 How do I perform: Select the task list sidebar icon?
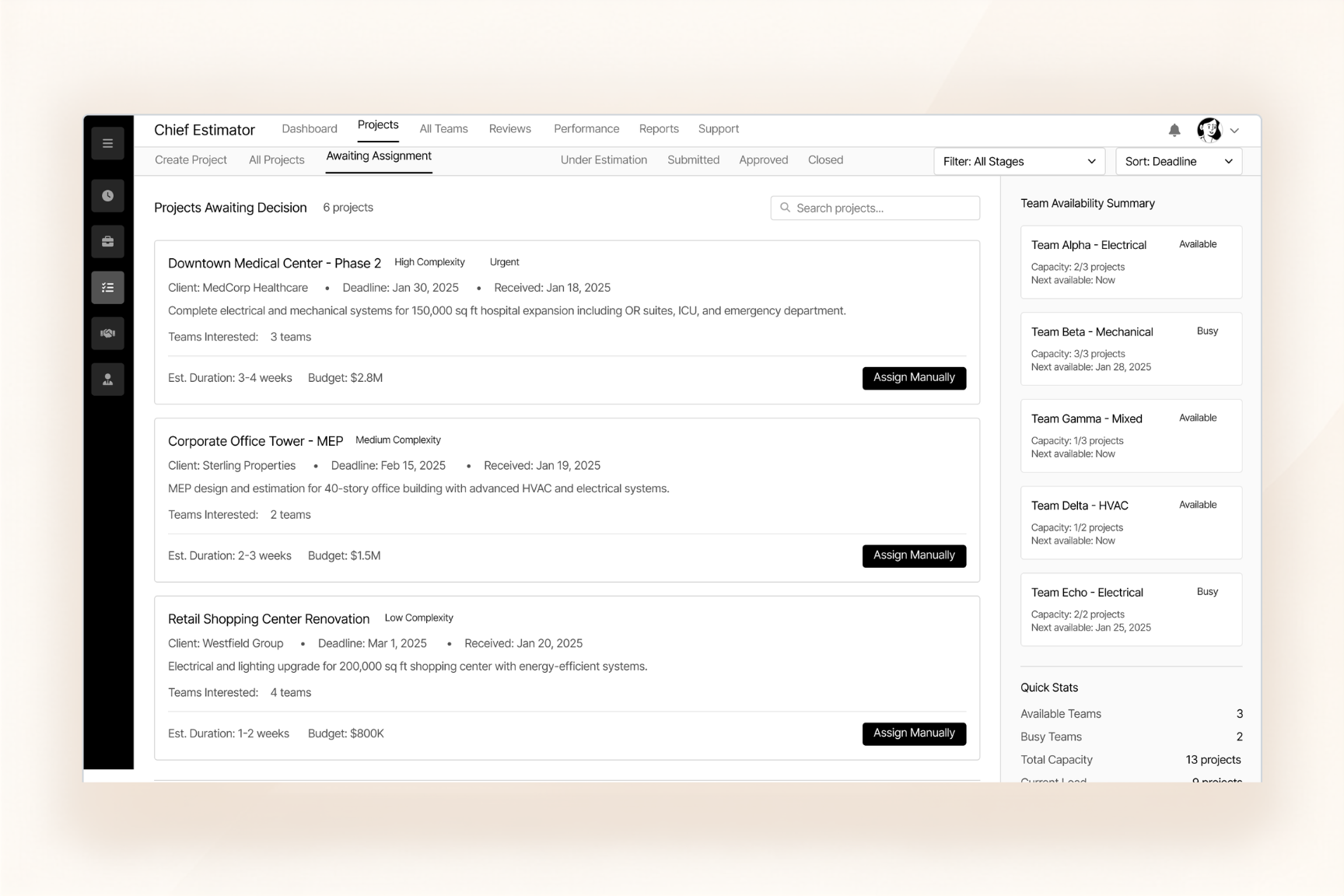click(x=107, y=288)
